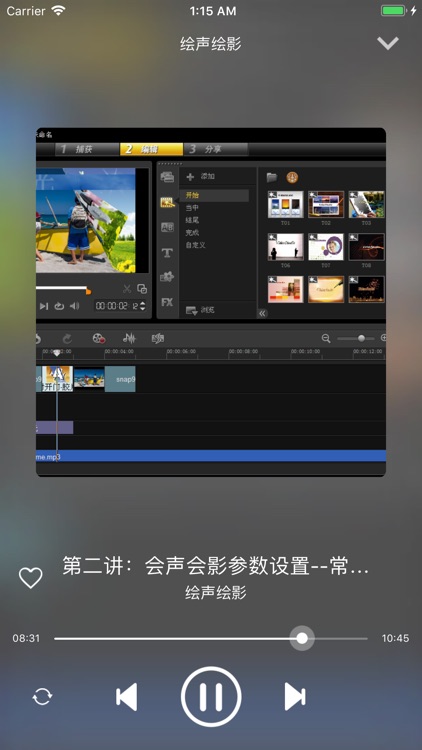Viewport: 422px width, 750px height.
Task: Favorite the track with the heart icon
Action: [x=31, y=578]
